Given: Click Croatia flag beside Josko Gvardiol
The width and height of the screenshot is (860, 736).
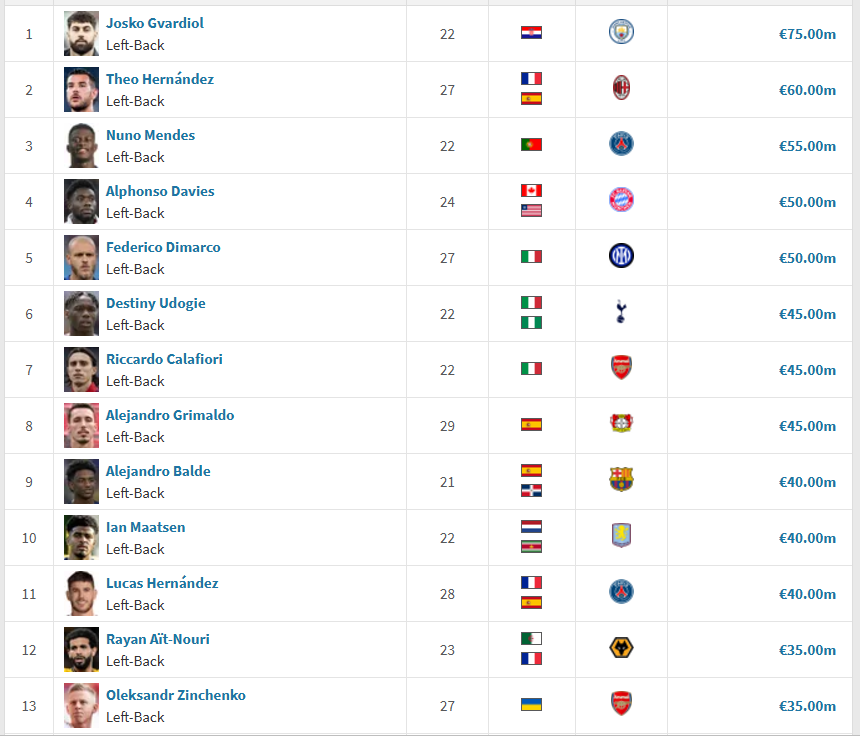Looking at the screenshot, I should (531, 32).
